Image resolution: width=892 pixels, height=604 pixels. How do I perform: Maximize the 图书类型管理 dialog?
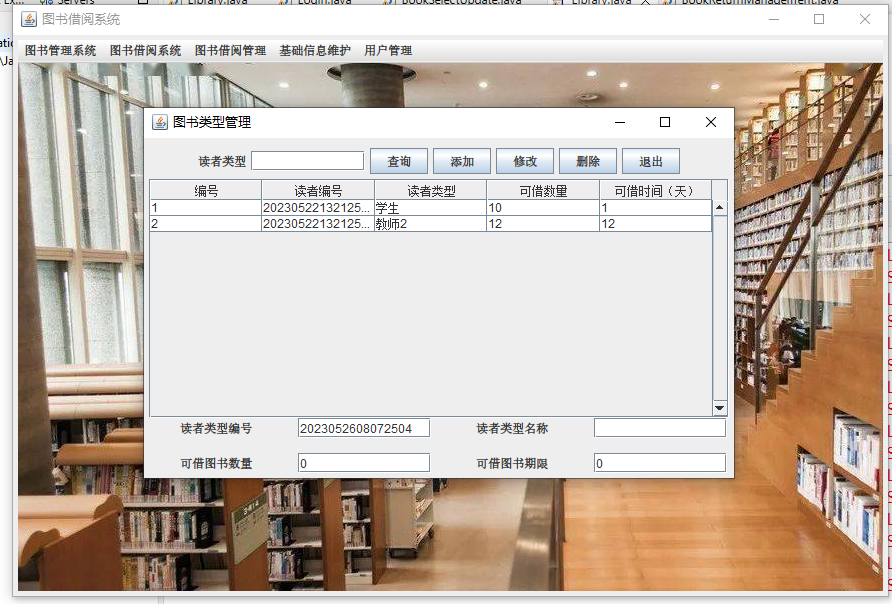point(665,122)
